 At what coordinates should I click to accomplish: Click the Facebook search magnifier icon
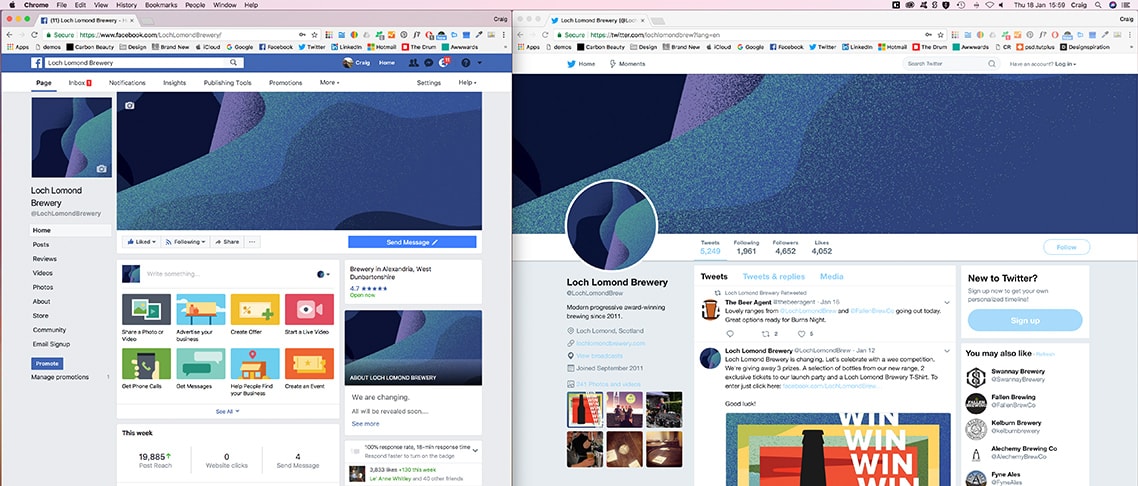233,63
